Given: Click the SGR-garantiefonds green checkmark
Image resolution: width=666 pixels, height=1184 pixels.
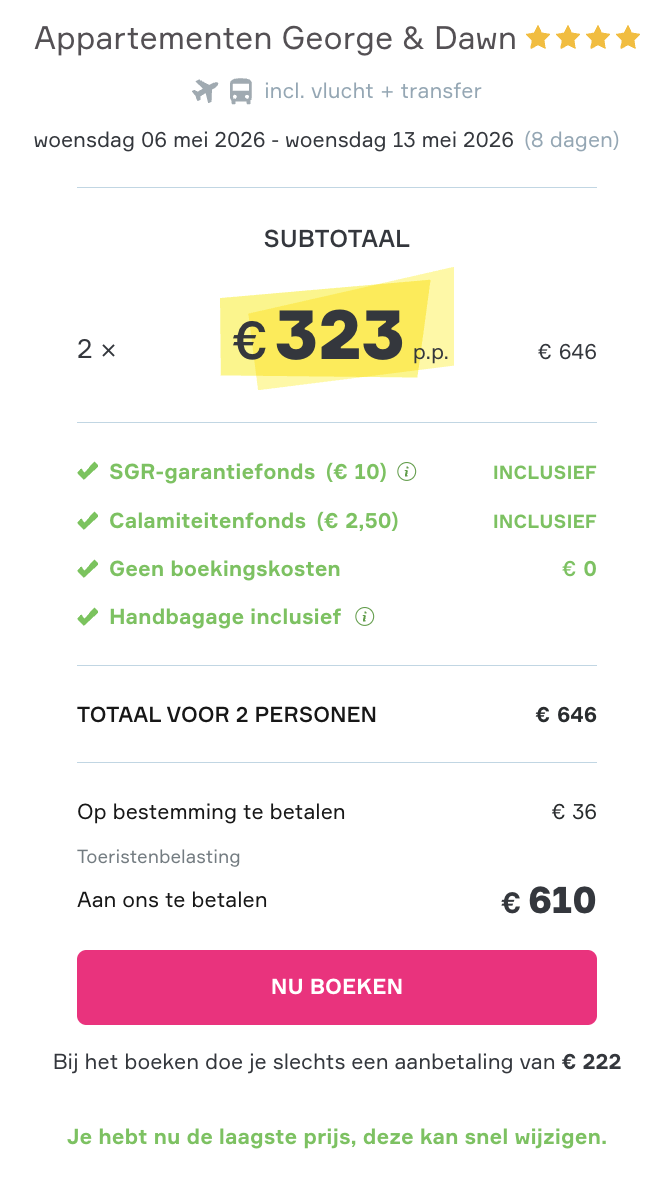Looking at the screenshot, I should (87, 472).
